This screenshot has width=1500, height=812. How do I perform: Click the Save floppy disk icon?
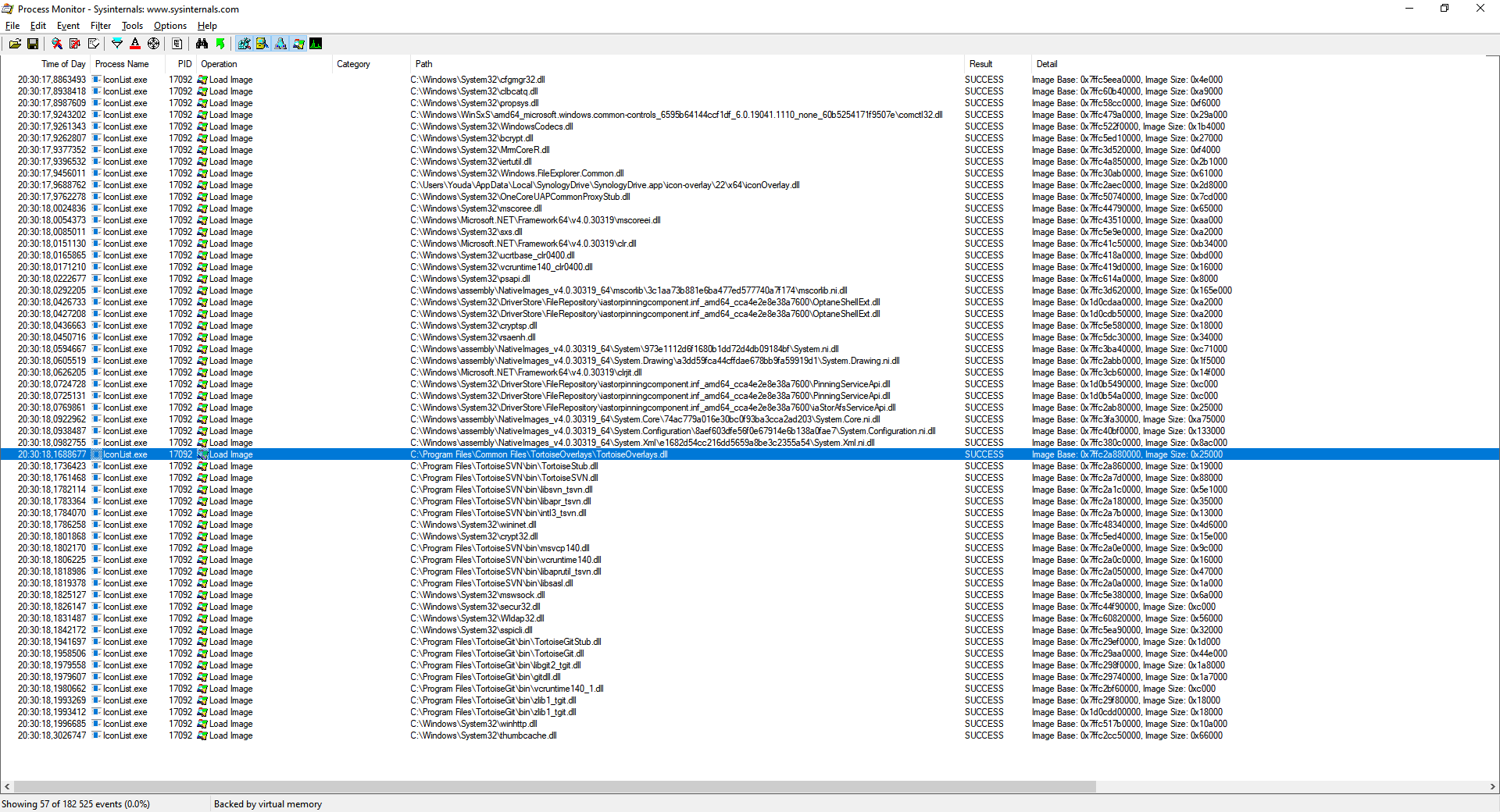point(33,44)
